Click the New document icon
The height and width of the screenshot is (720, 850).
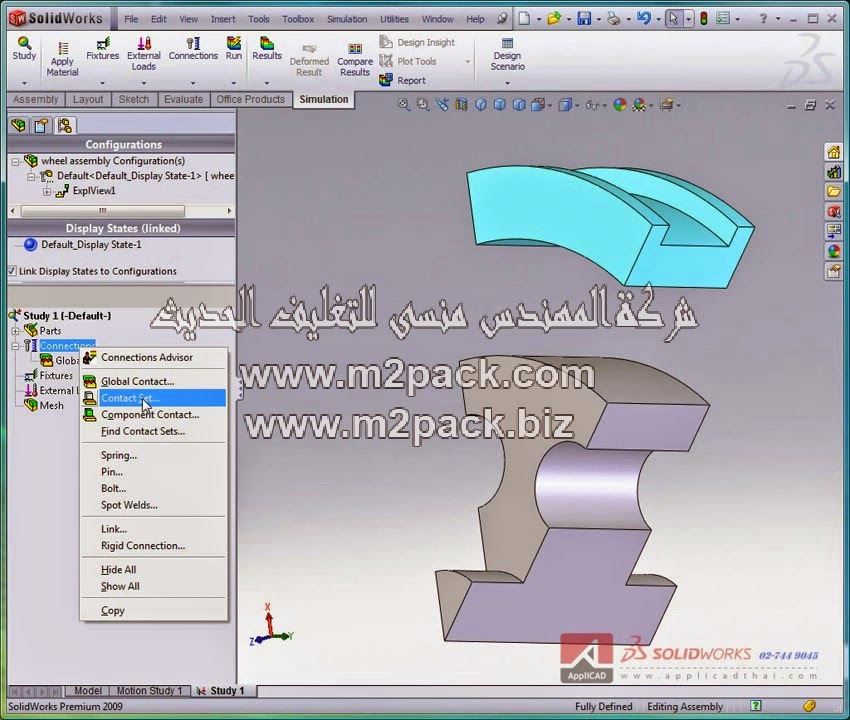click(524, 19)
